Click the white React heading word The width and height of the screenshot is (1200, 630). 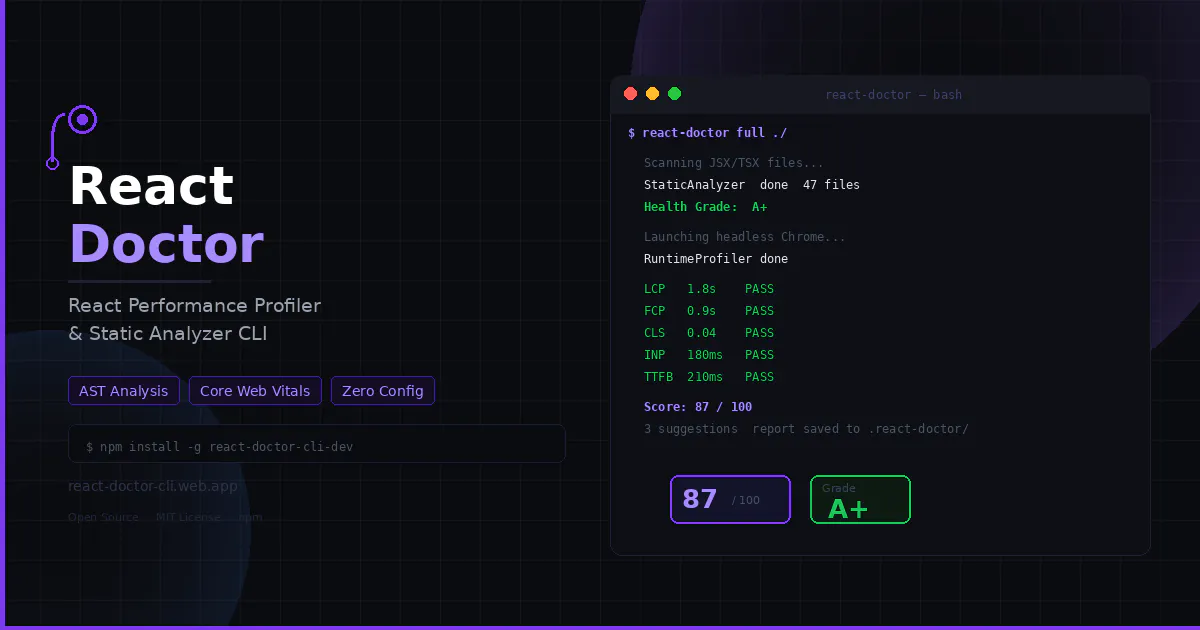[151, 186]
